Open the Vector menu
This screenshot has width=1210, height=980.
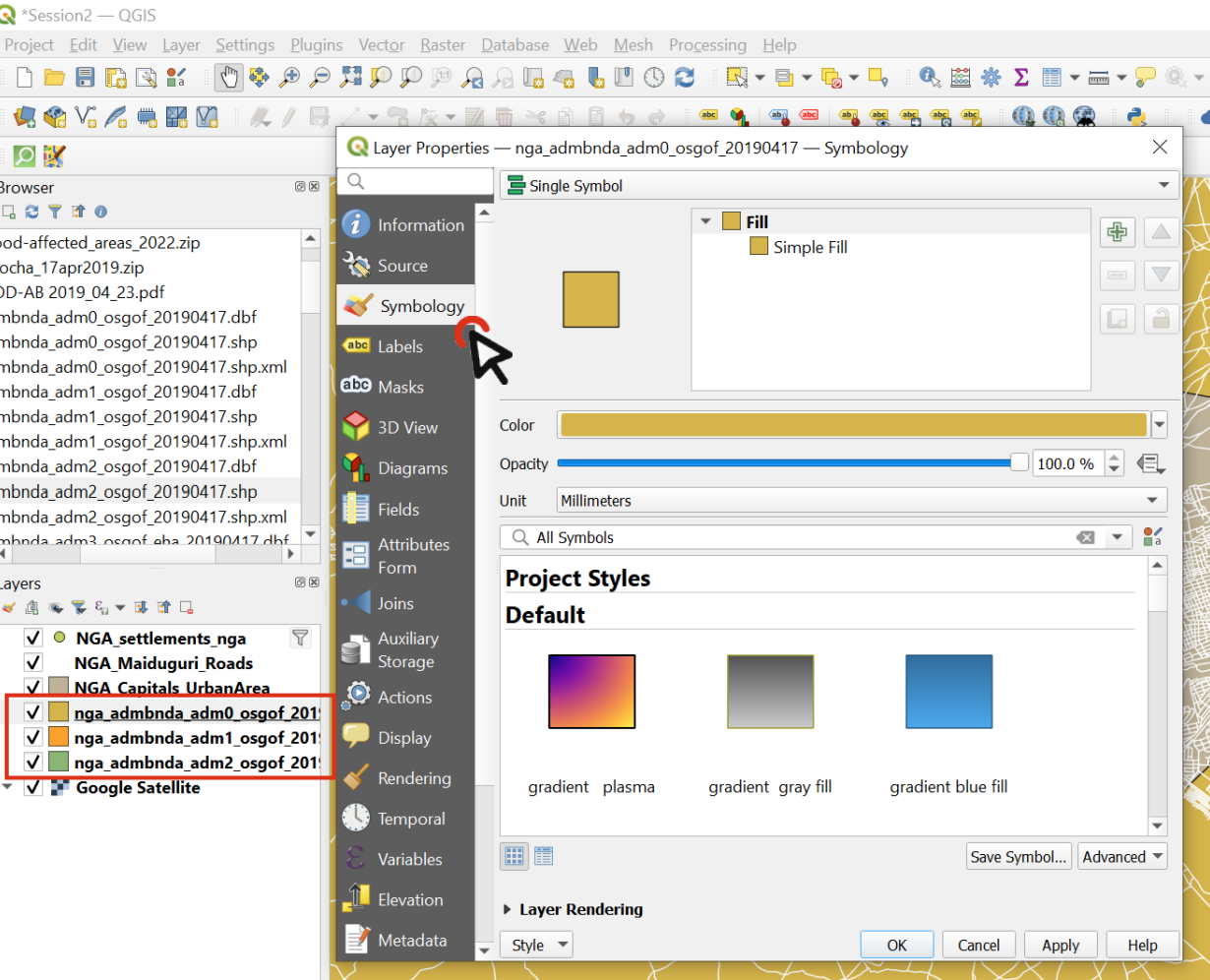point(381,45)
